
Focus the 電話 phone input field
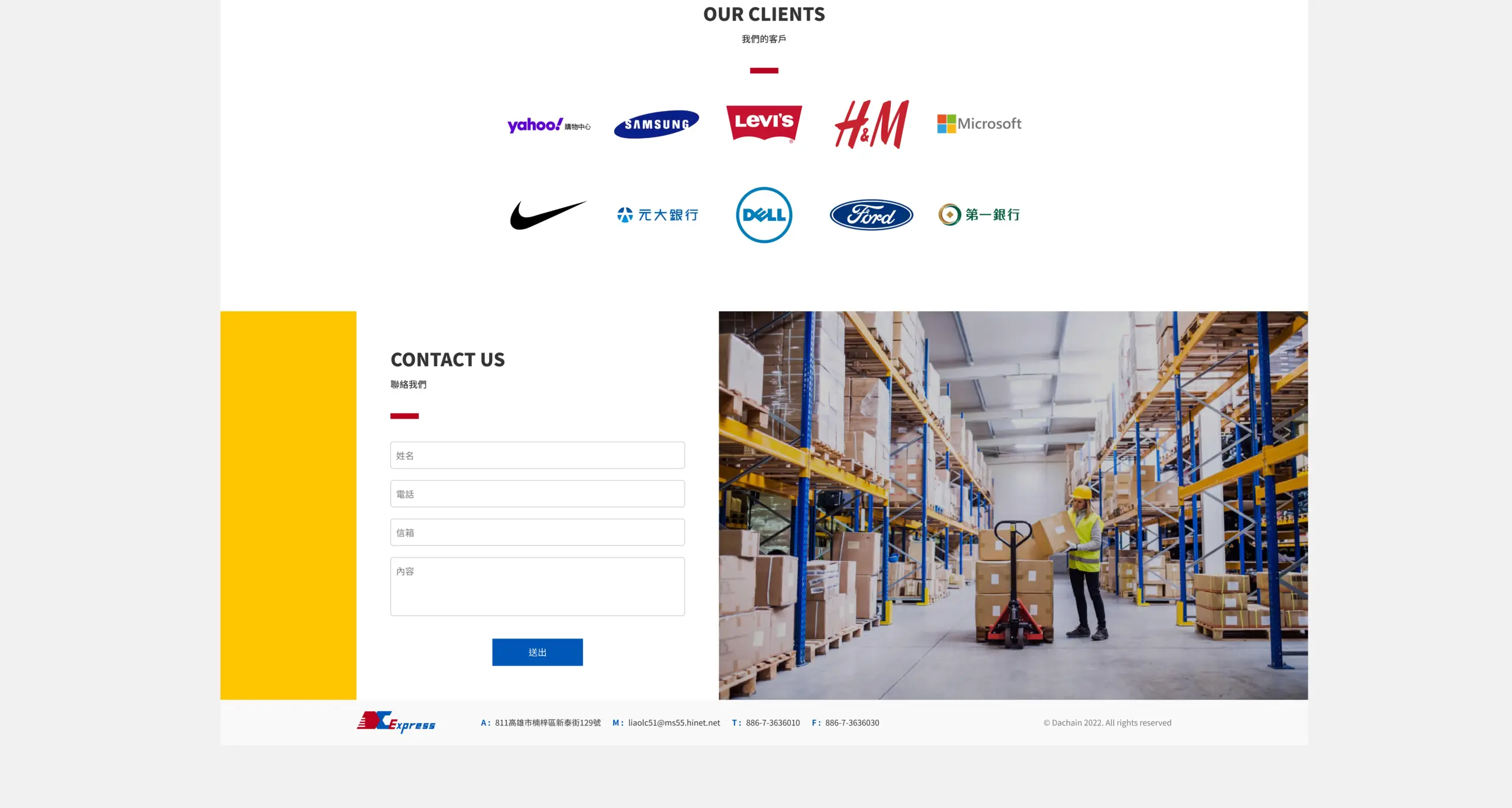click(537, 494)
